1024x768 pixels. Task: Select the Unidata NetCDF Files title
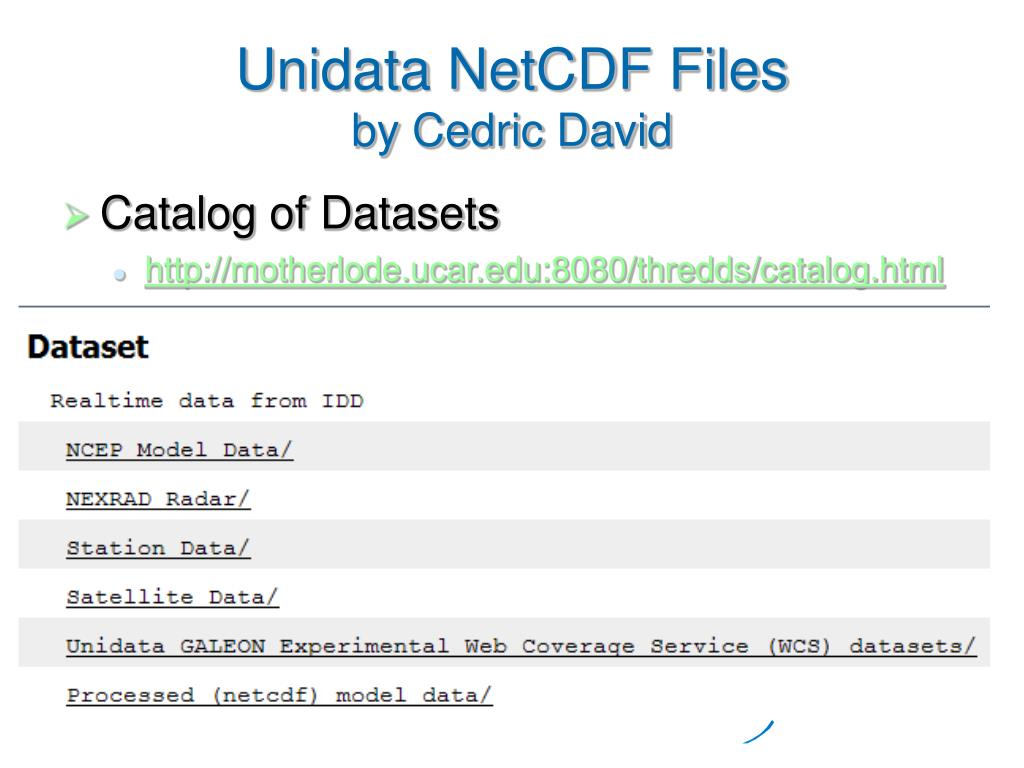(513, 69)
